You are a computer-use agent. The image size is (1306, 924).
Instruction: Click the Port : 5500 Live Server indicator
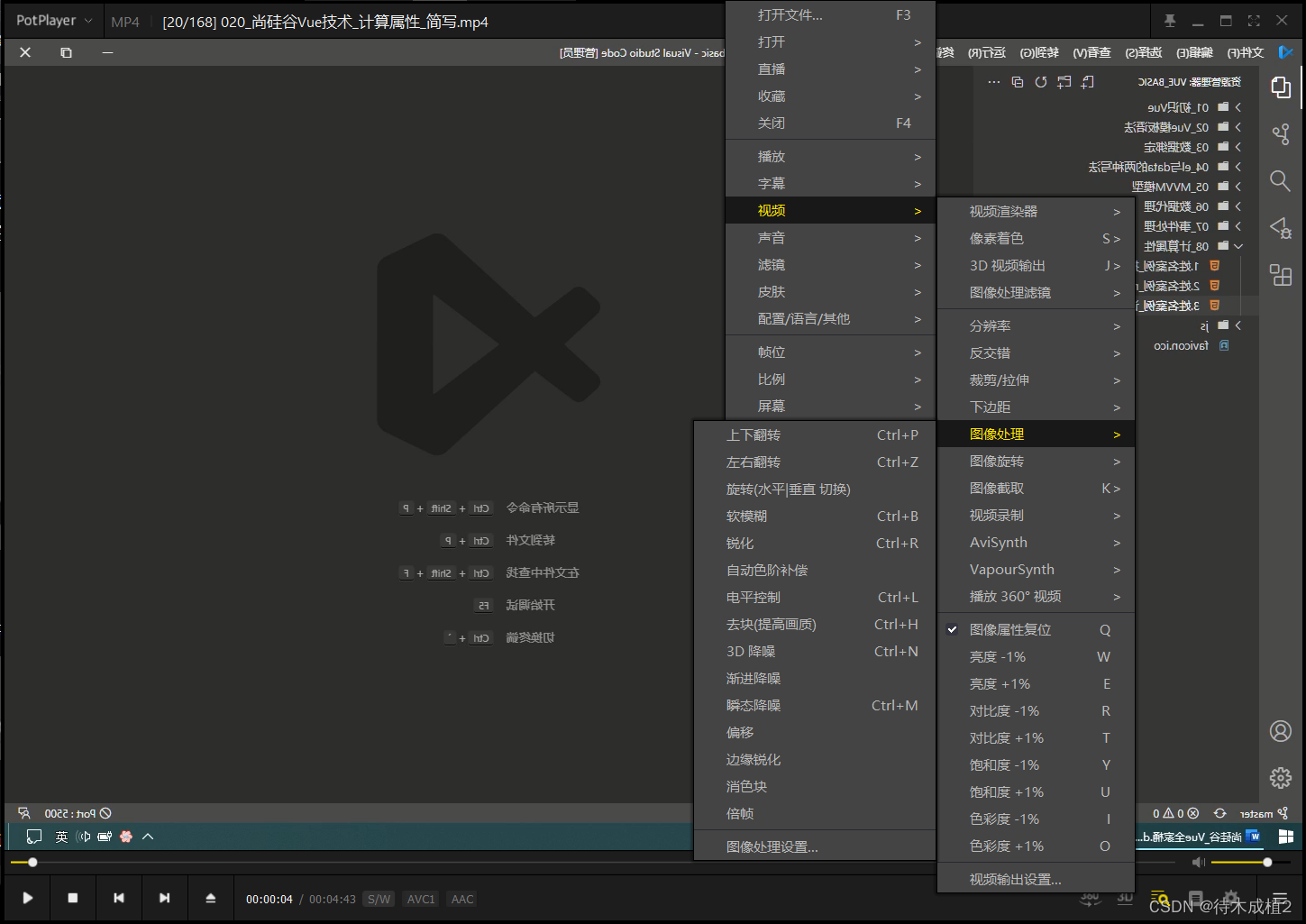78,813
